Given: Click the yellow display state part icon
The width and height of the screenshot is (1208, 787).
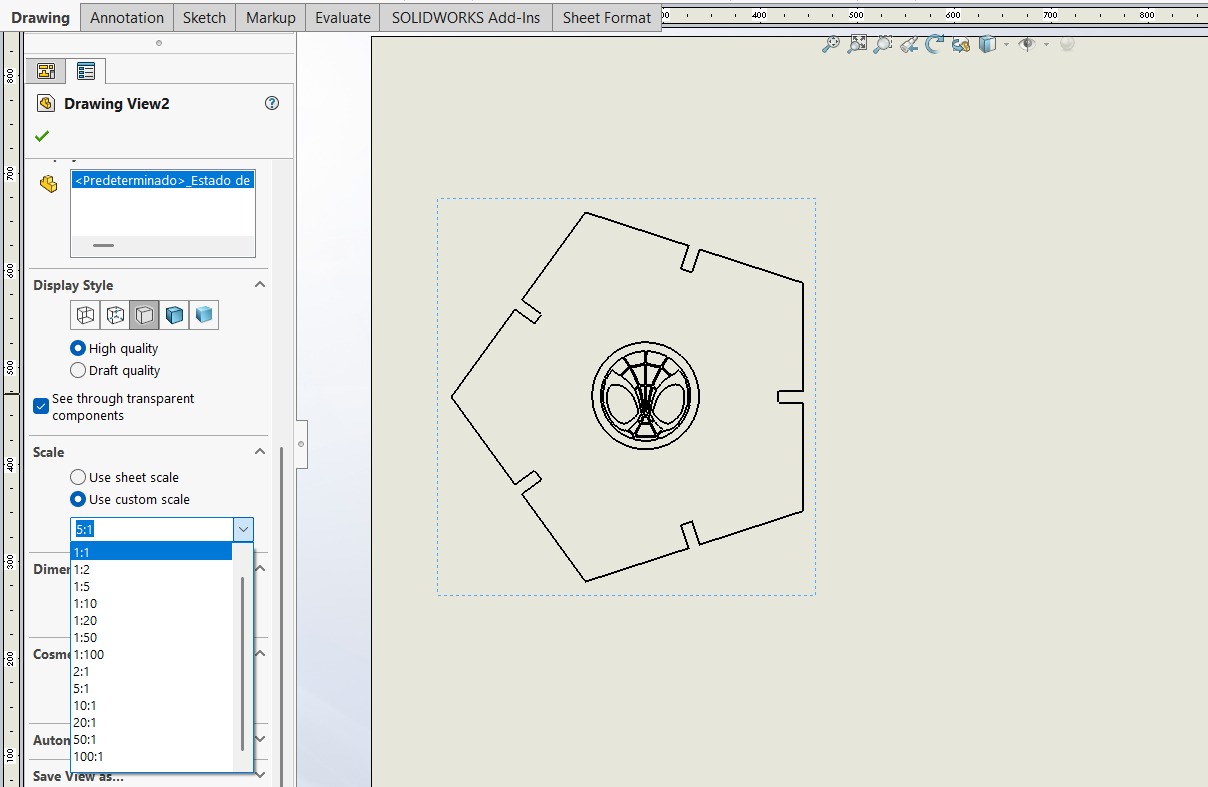Looking at the screenshot, I should coord(48,184).
